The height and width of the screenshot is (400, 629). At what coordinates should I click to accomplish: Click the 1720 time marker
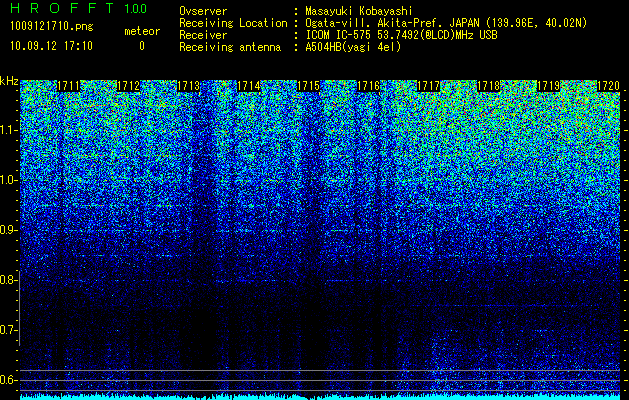coord(609,86)
